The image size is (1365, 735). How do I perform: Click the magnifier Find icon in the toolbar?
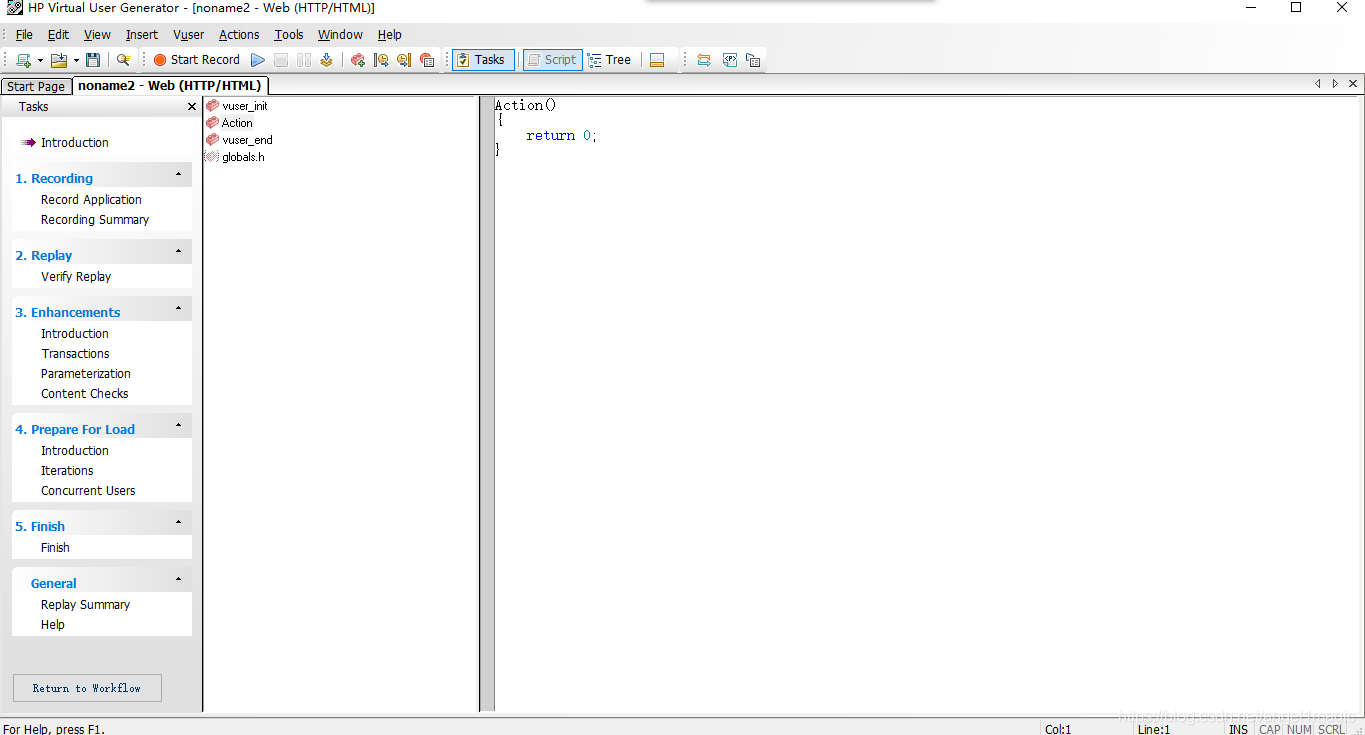pos(124,60)
